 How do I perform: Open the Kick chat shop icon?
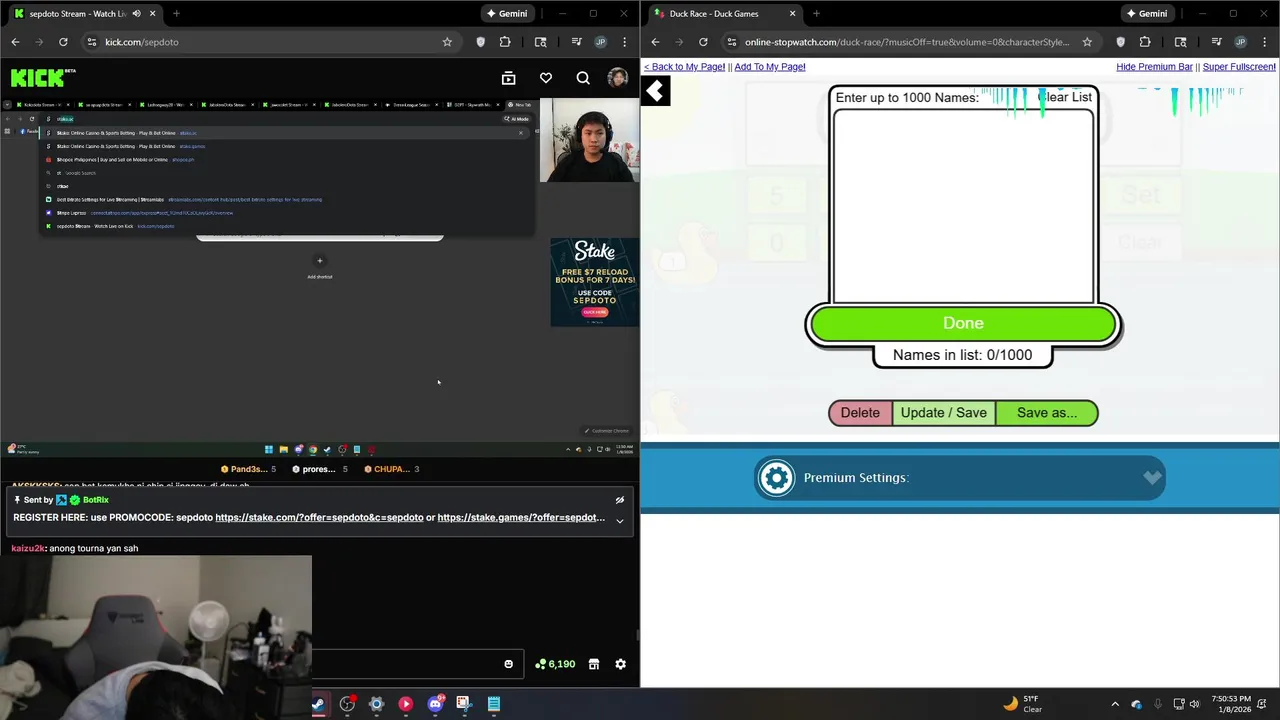pos(594,664)
